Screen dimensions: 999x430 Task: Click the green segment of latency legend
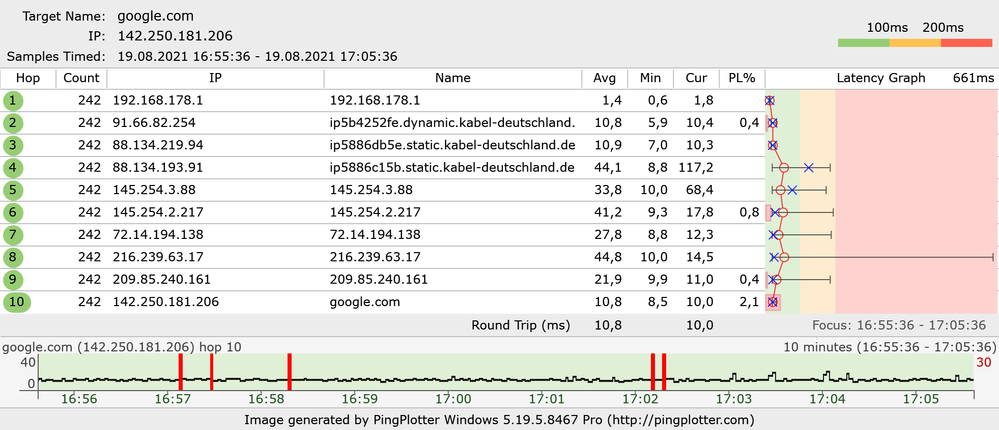[x=863, y=43]
